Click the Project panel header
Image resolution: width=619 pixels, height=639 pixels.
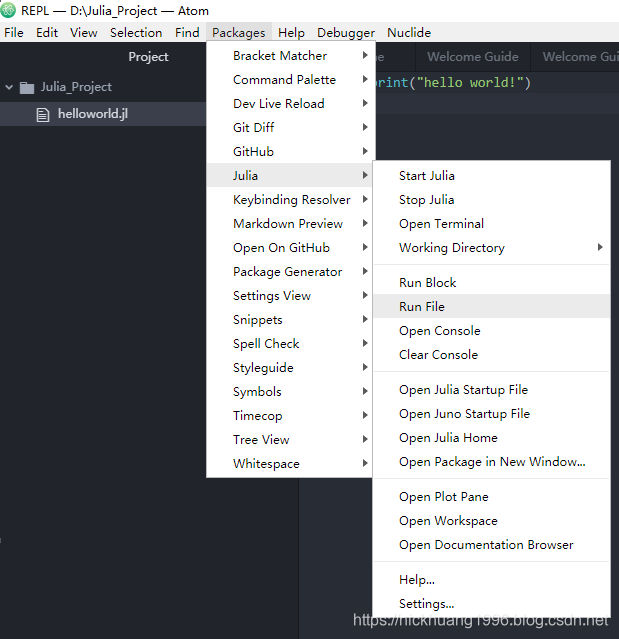pos(148,57)
